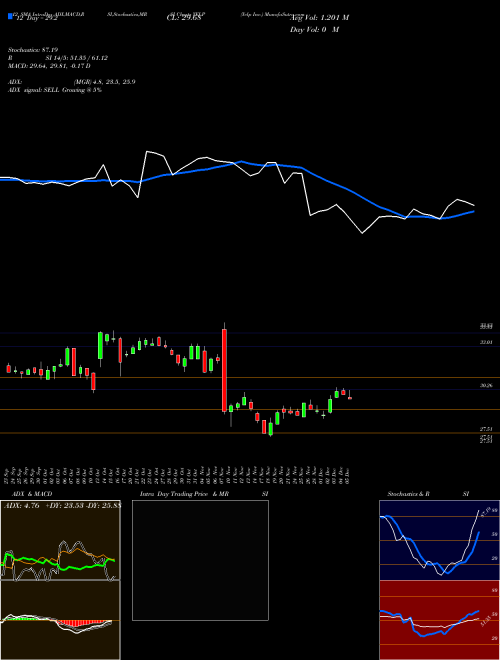Screen dimensions: 500x660
Task: Click 'ADX: 4.76 +DY: 23.53 -DY: 25.85' header
Action: 62,505
